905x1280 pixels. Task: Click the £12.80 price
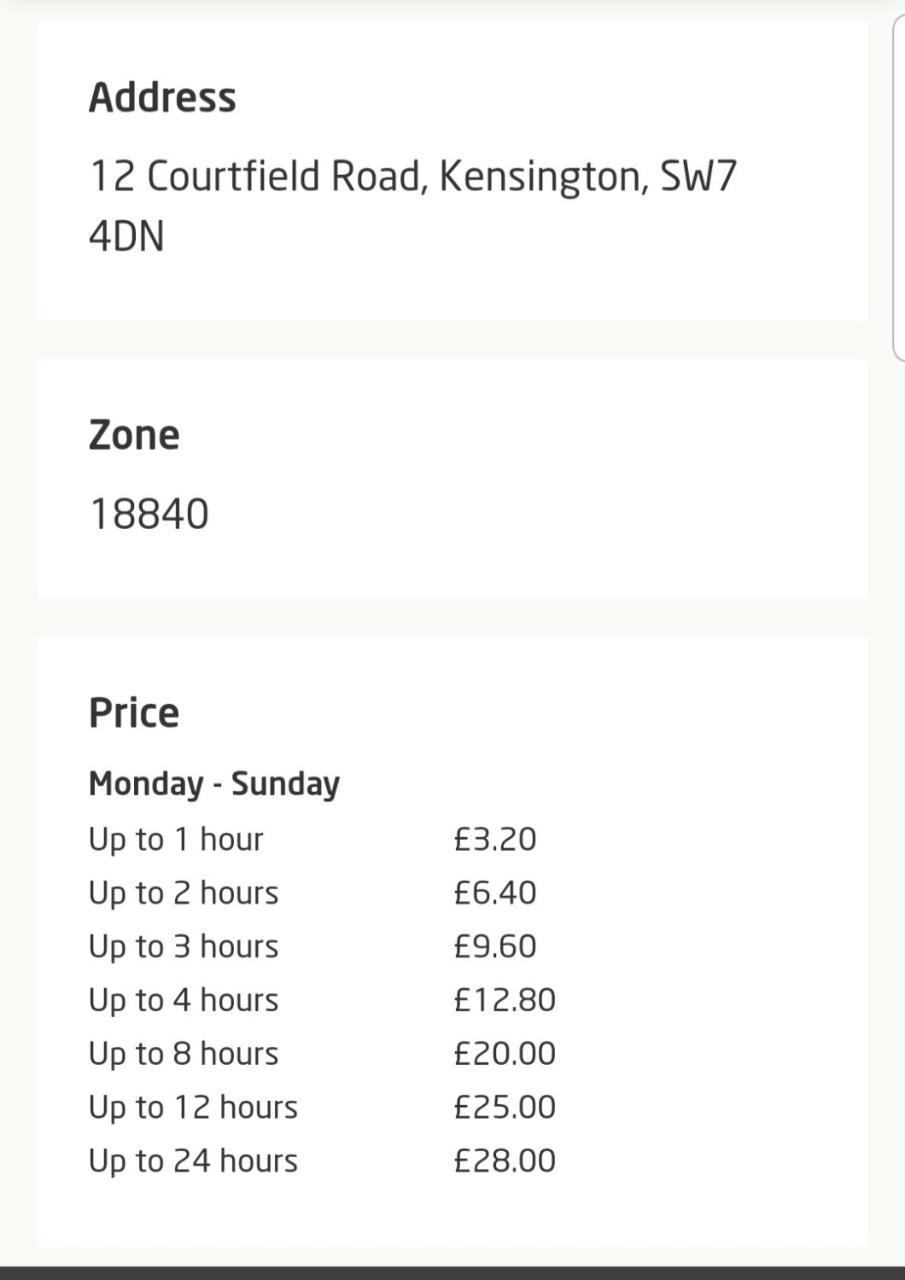pyautogui.click(x=504, y=1000)
